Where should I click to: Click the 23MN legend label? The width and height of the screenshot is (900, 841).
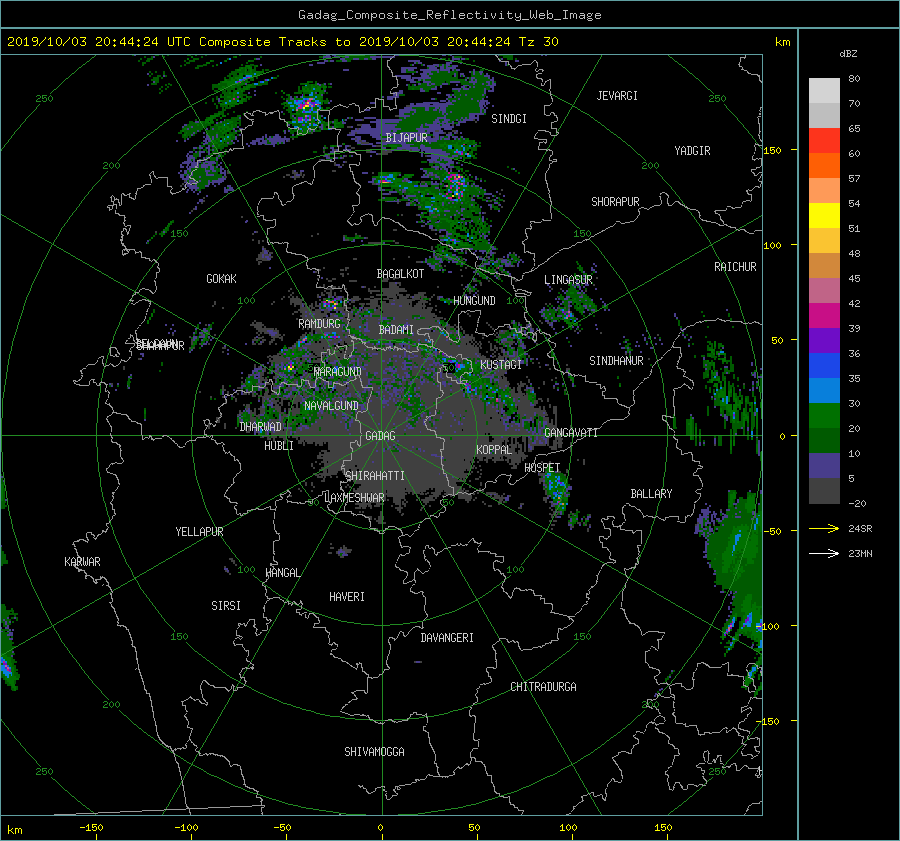tap(860, 553)
